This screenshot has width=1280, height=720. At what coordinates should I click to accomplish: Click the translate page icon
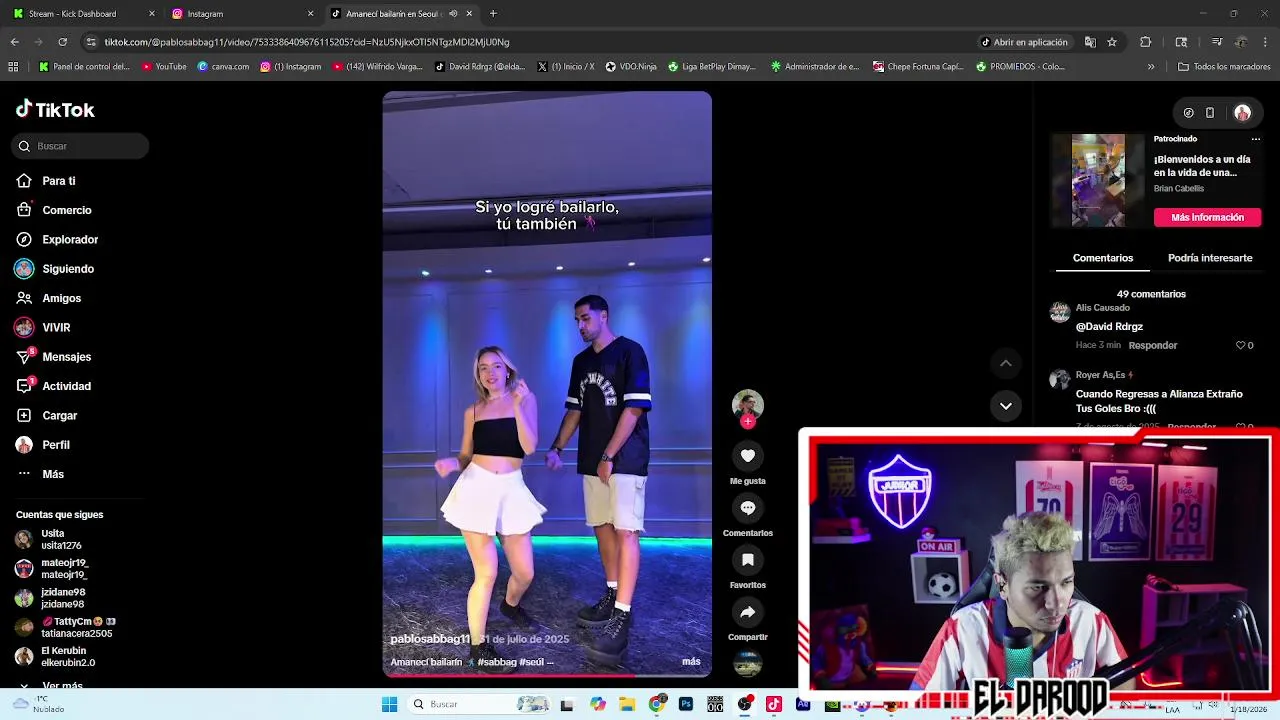tap(1090, 42)
